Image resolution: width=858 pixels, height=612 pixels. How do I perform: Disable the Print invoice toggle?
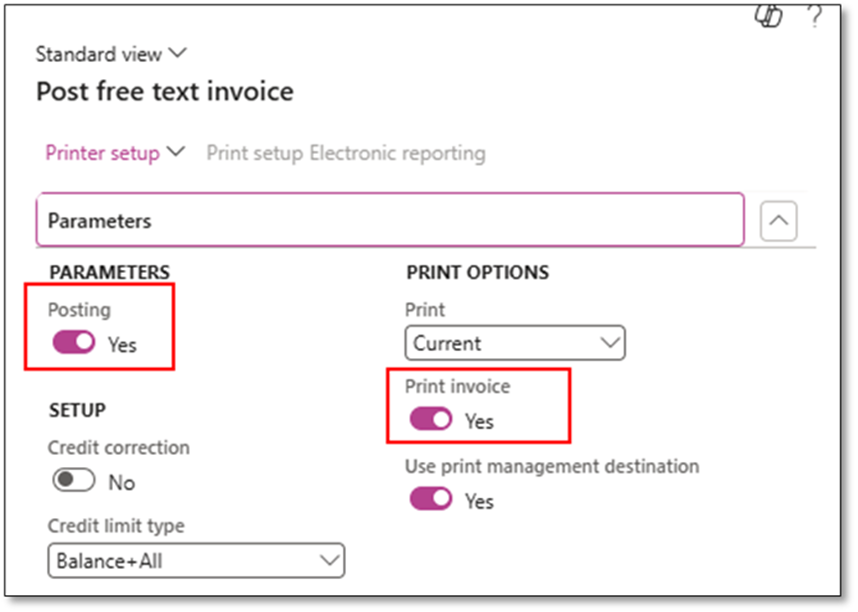[431, 420]
